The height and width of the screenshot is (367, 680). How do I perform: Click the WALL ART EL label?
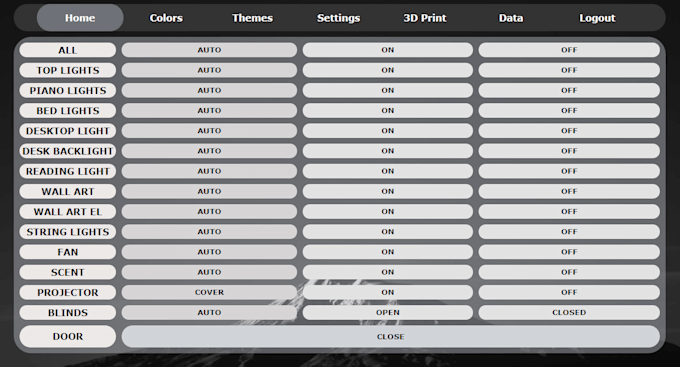[x=68, y=211]
